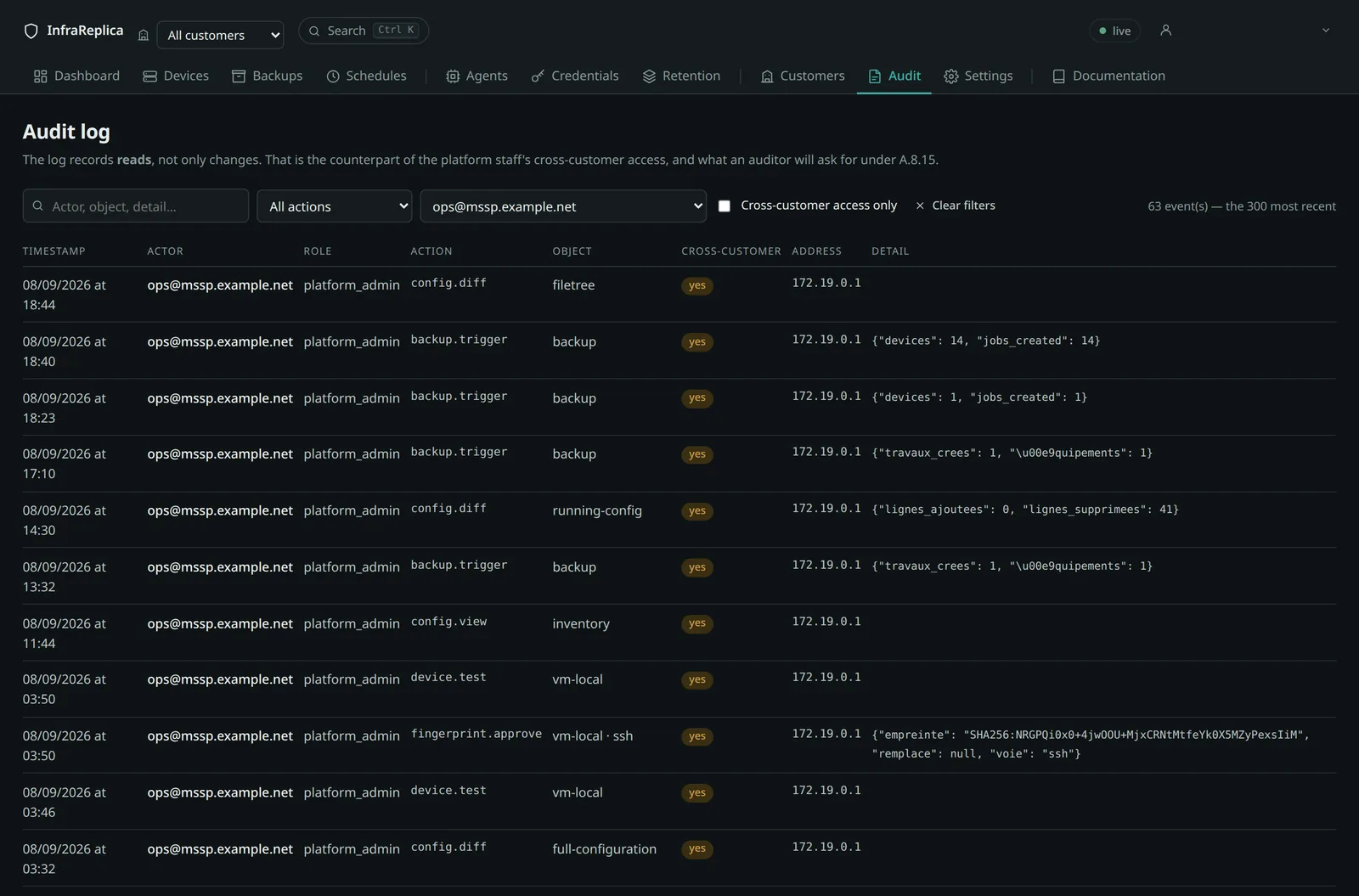Click the Dashboard grid icon
The height and width of the screenshot is (896, 1359).
pyautogui.click(x=40, y=76)
